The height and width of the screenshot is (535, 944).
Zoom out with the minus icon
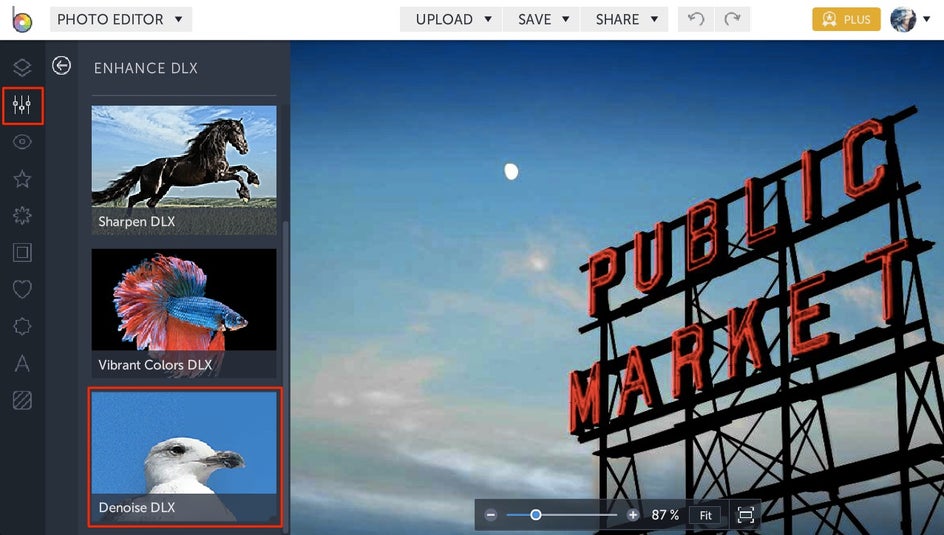pyautogui.click(x=491, y=515)
